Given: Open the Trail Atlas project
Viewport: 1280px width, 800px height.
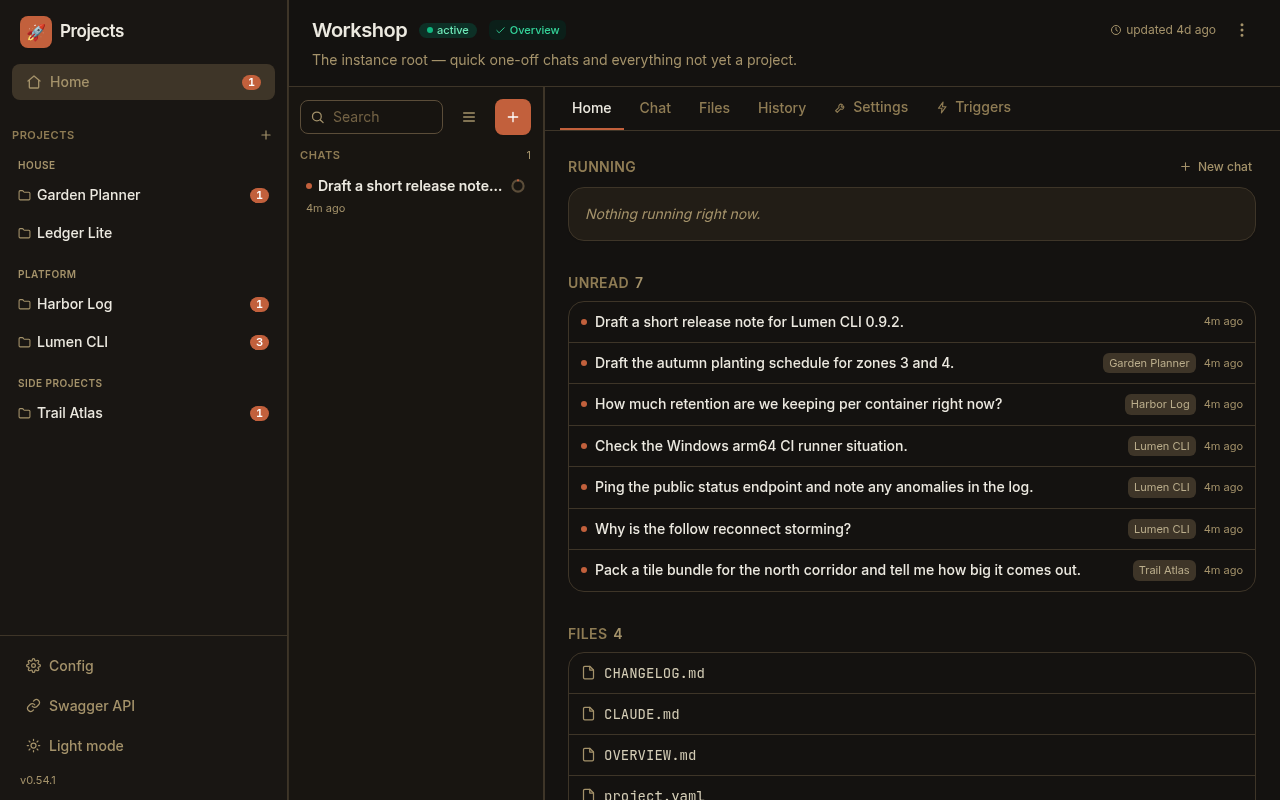Looking at the screenshot, I should tap(143, 413).
